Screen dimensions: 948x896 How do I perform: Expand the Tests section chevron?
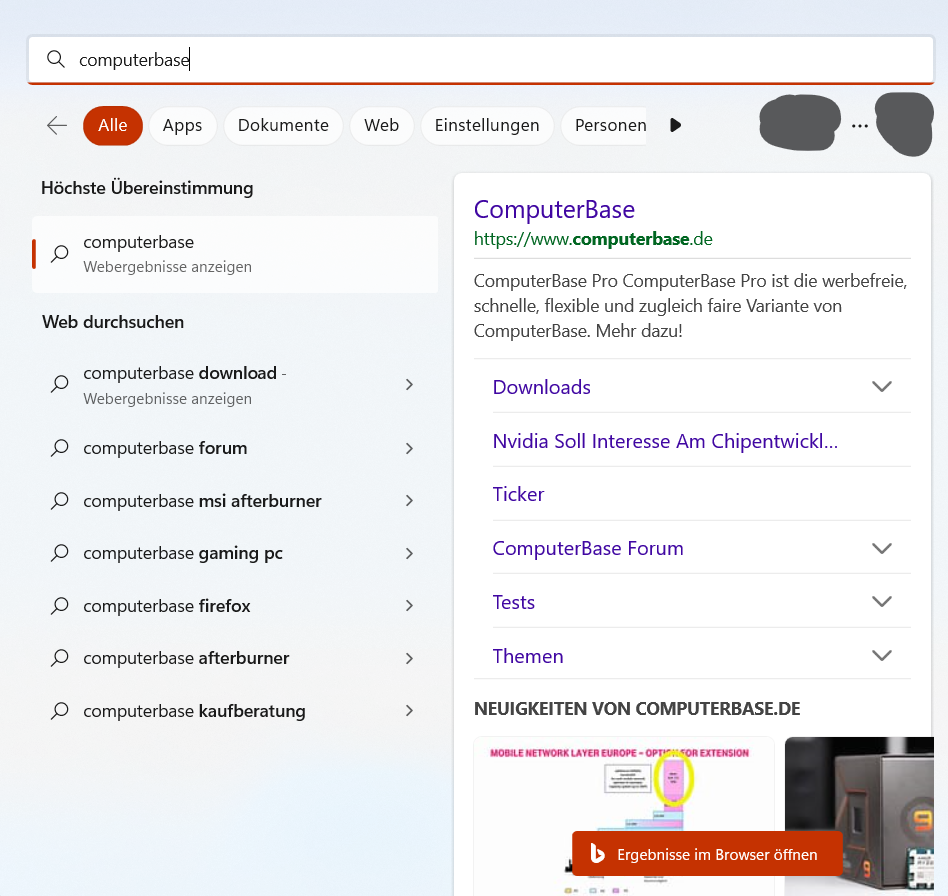[882, 602]
